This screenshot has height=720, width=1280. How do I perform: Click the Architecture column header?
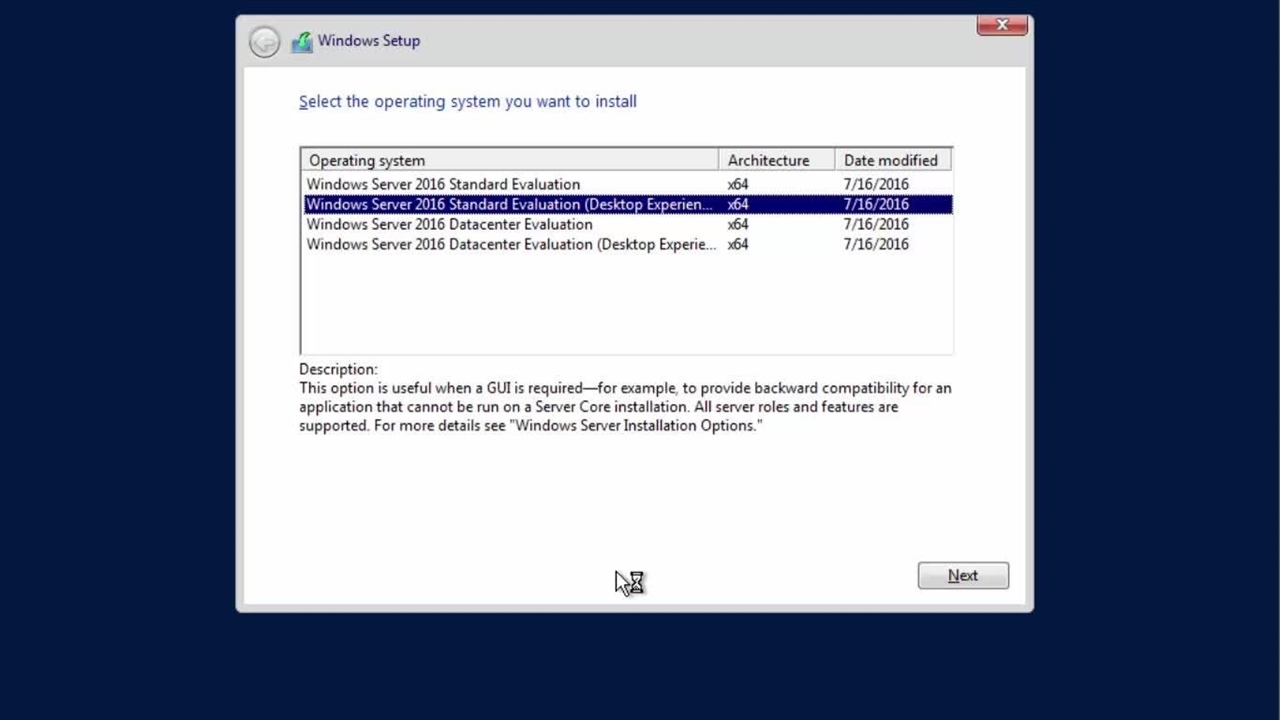776,160
